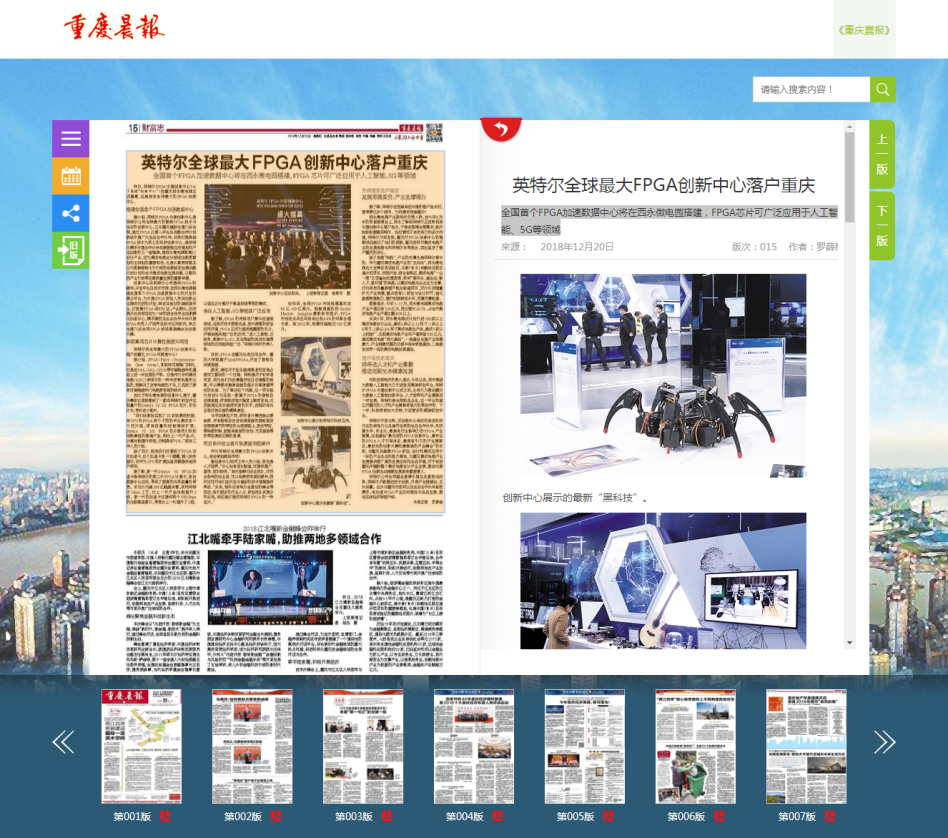Open page thumbnail 第002版
The width and height of the screenshot is (948, 838).
(x=252, y=746)
